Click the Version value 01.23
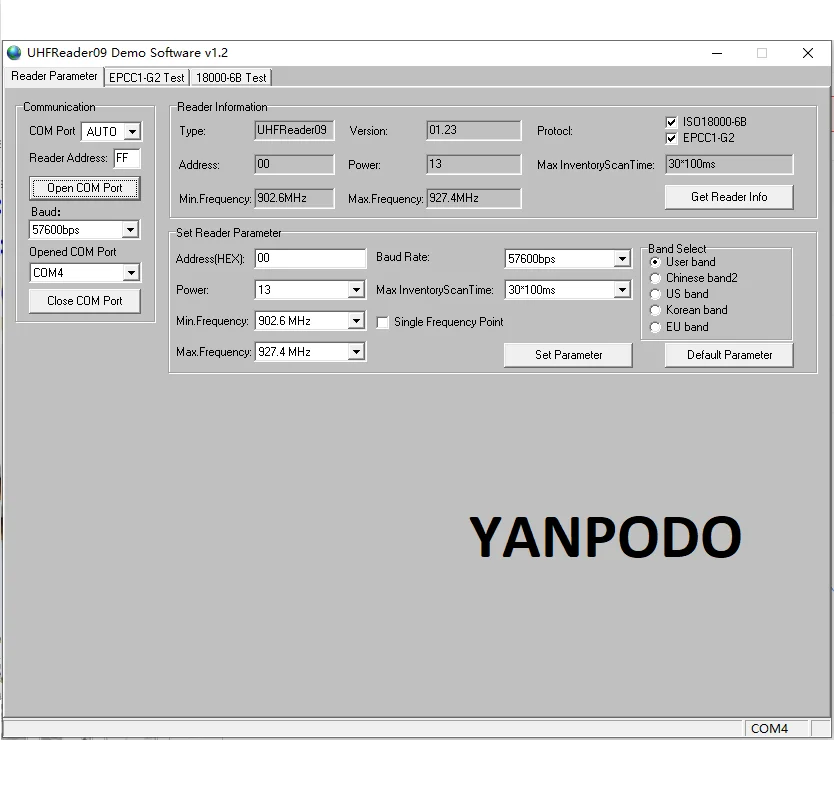Screen dimensions: 834x800 (473, 130)
